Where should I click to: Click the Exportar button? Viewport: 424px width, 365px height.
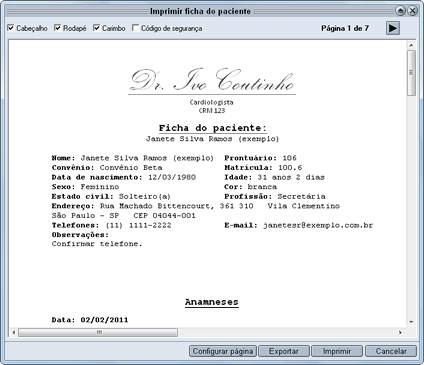[x=284, y=351]
